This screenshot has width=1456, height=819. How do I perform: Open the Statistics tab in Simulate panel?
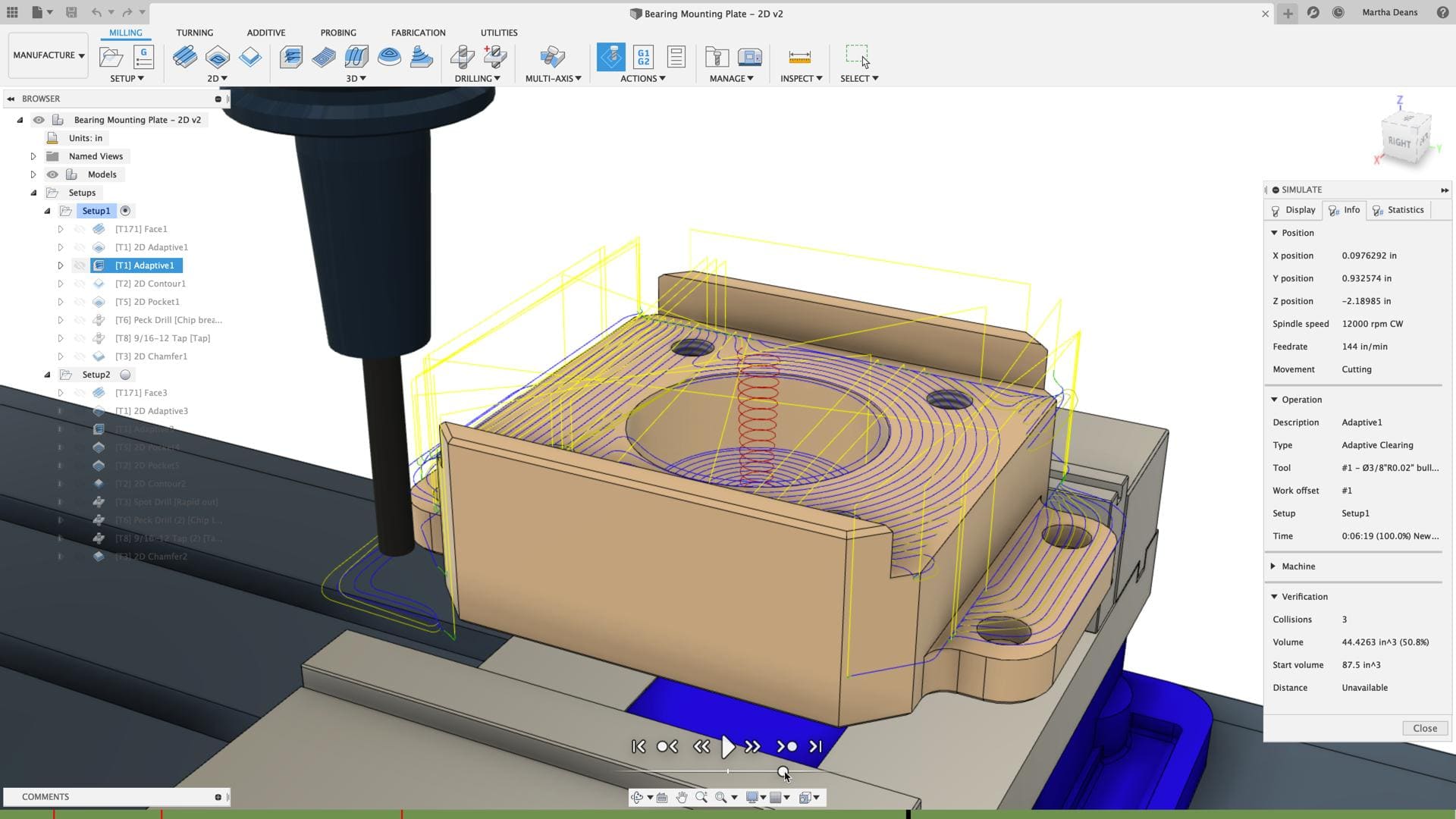1398,210
